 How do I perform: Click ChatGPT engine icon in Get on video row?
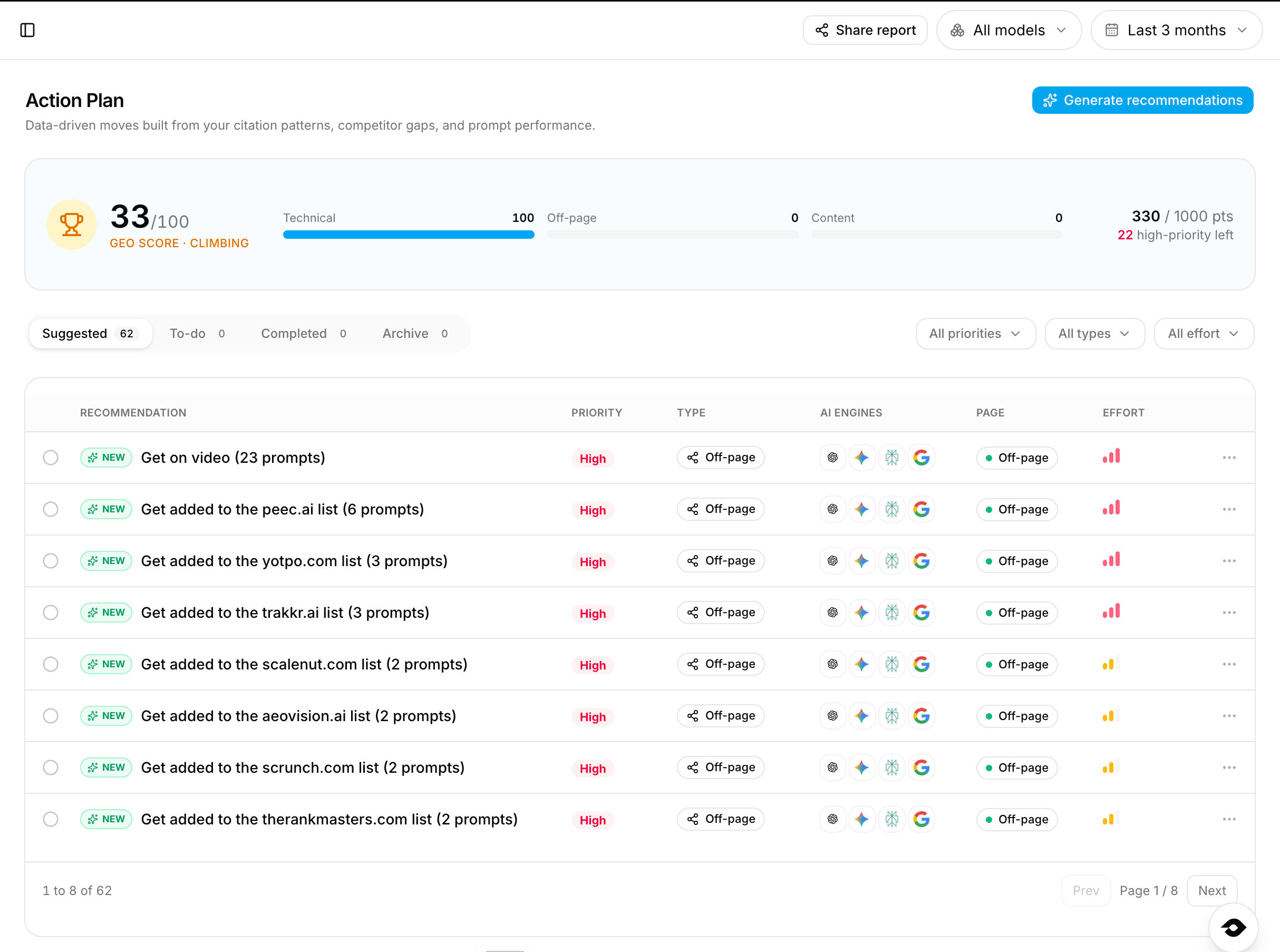[833, 458]
